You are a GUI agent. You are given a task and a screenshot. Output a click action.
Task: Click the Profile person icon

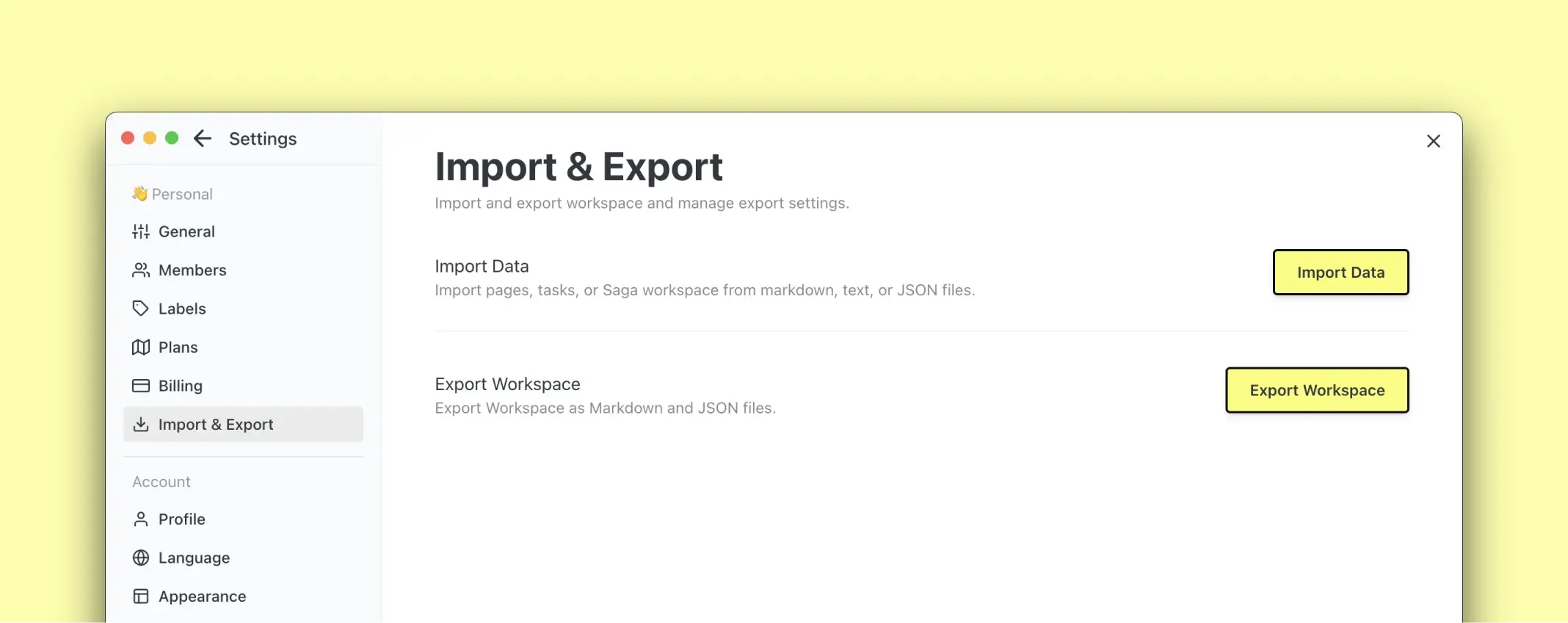(x=141, y=519)
